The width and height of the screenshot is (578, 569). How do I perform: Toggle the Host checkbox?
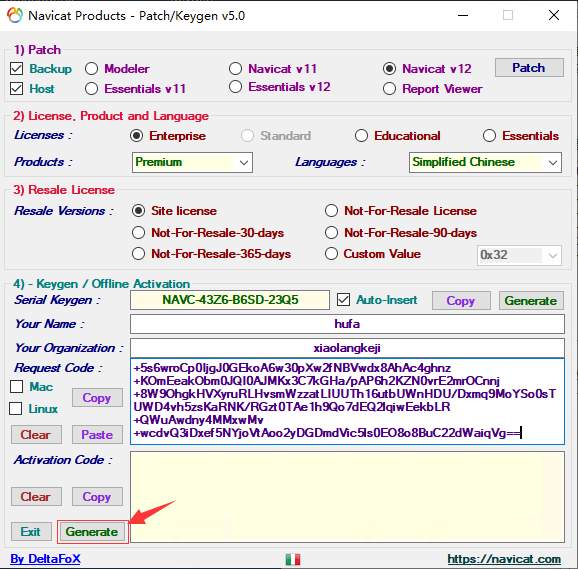(x=17, y=88)
